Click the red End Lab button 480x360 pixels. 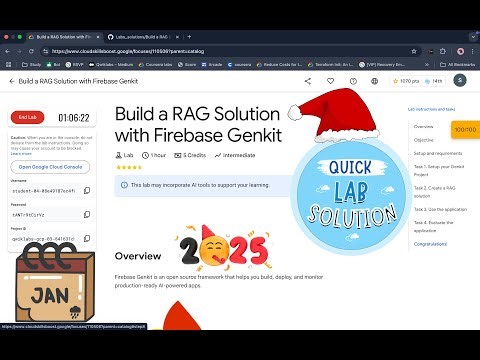point(27,117)
